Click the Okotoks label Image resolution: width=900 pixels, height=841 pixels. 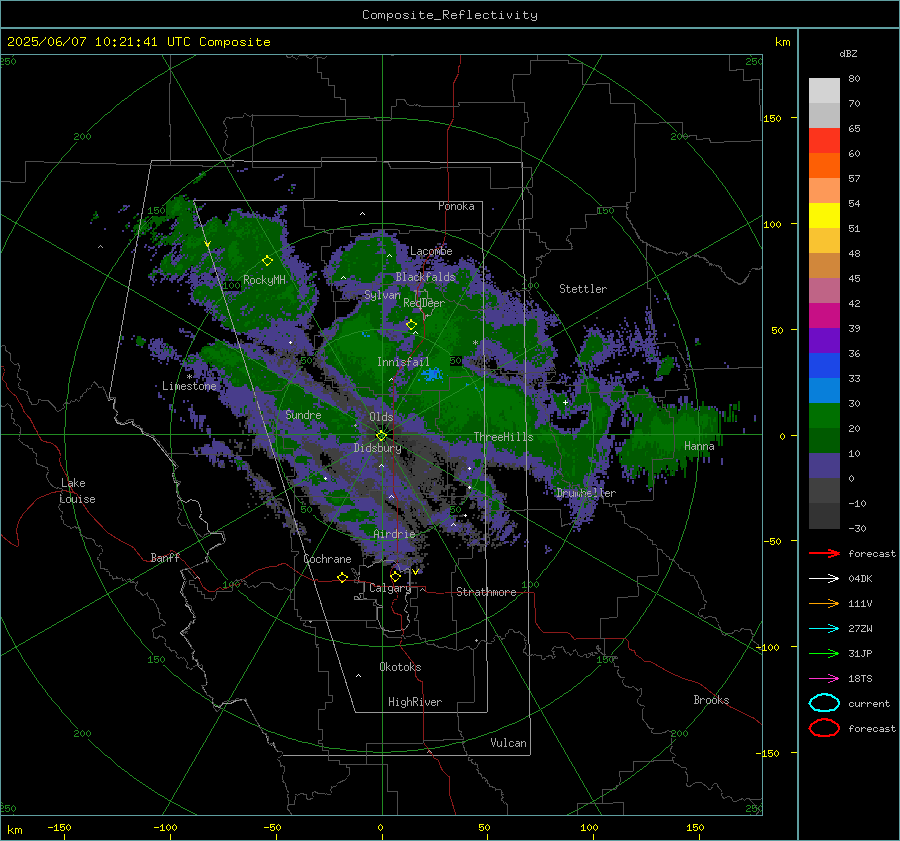400,667
